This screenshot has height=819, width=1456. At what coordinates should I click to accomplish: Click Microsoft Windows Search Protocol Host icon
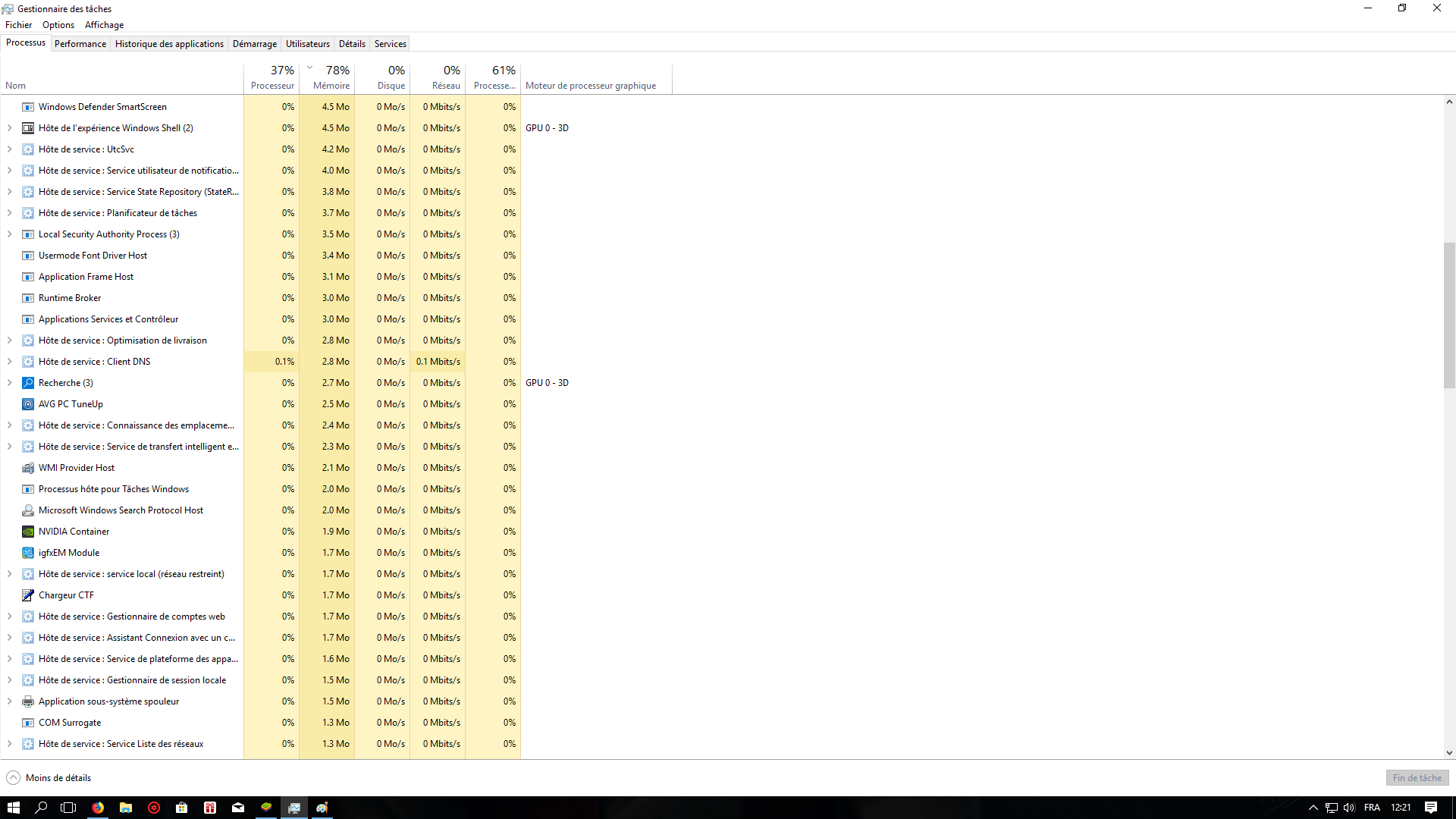[x=28, y=510]
